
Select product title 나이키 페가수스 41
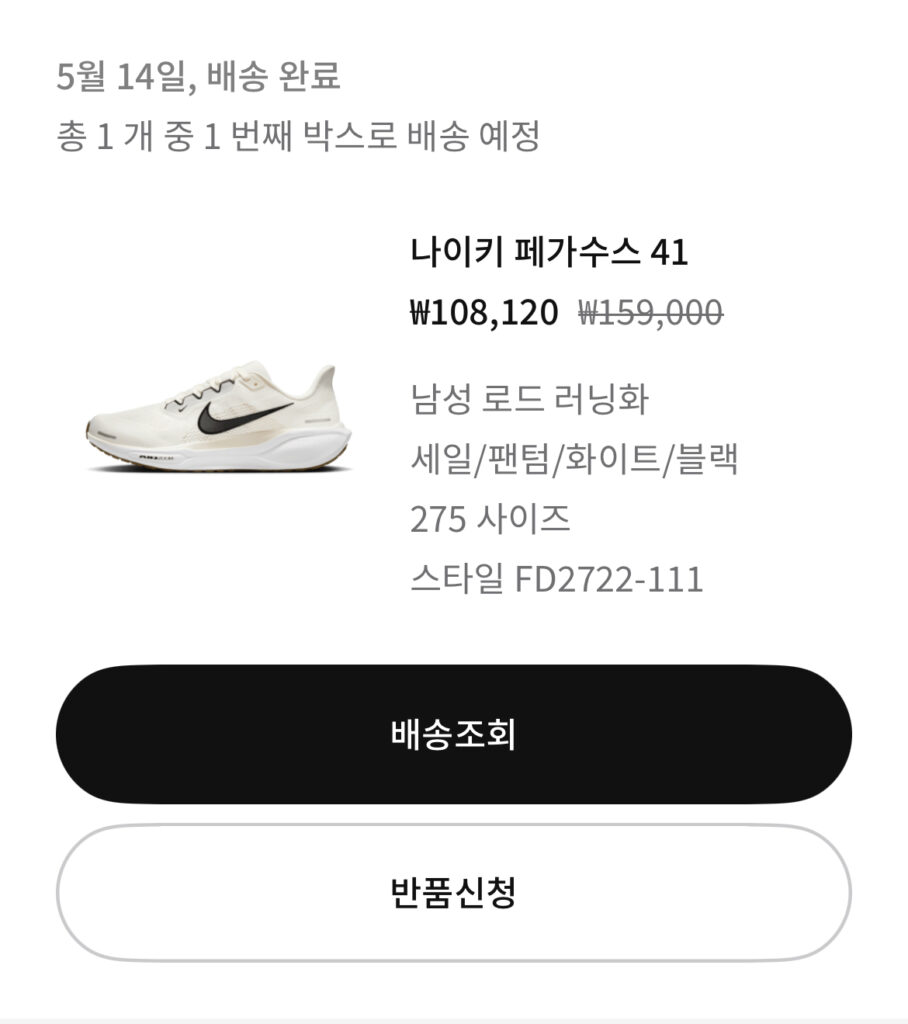549,251
